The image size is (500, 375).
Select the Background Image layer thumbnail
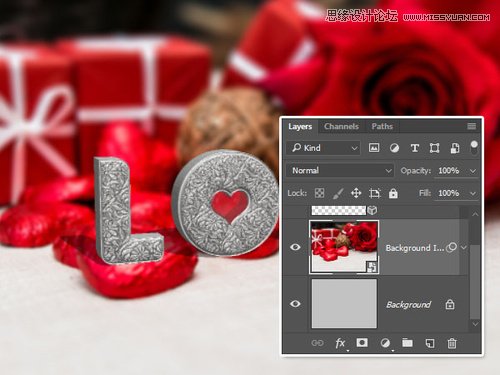click(x=344, y=247)
